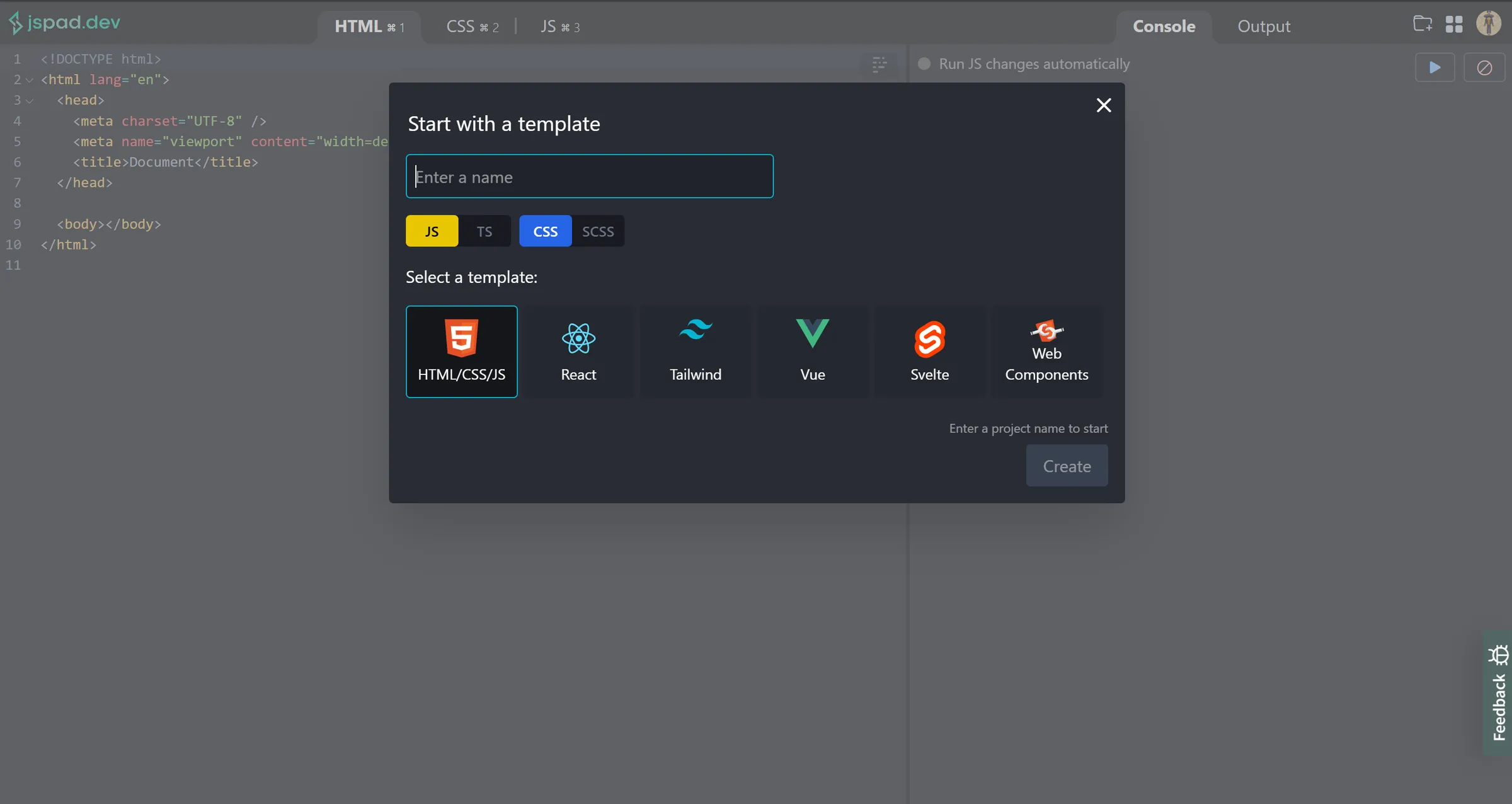
Task: Switch the language toggle to TS
Action: click(484, 231)
